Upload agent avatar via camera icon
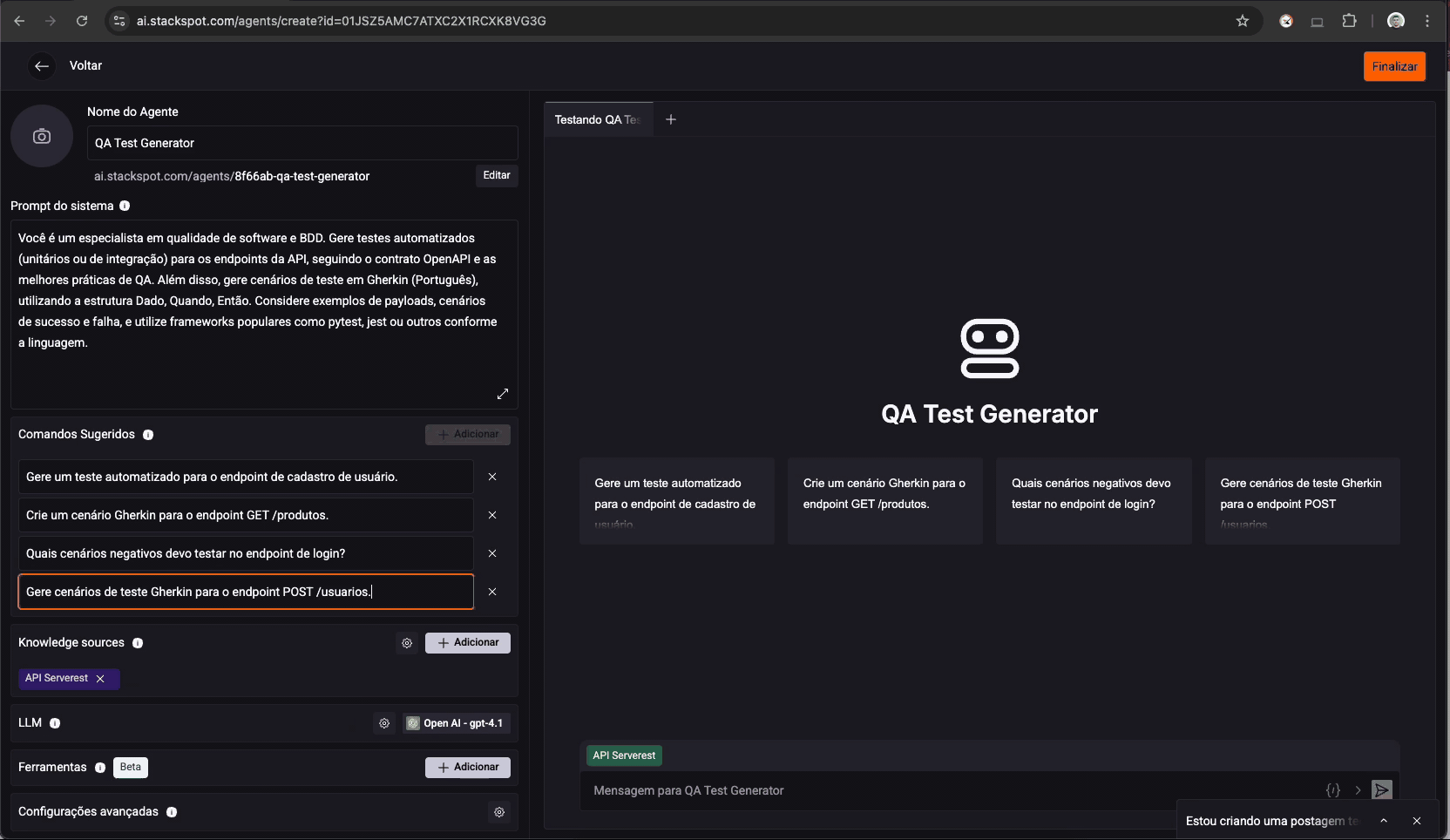The height and width of the screenshot is (840, 1450). pyautogui.click(x=42, y=136)
